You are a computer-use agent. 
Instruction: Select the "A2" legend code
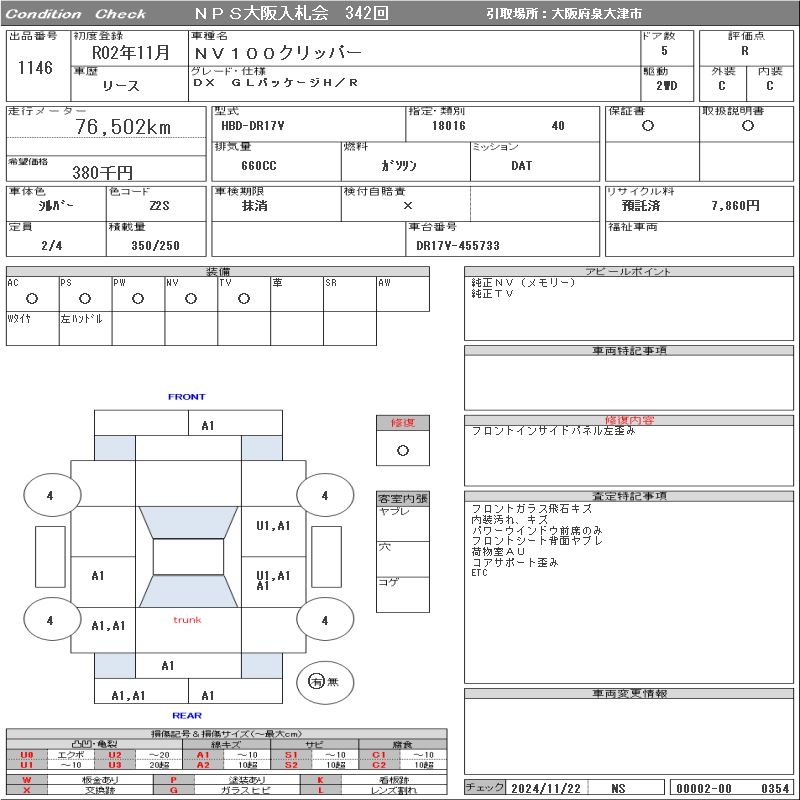click(x=203, y=765)
